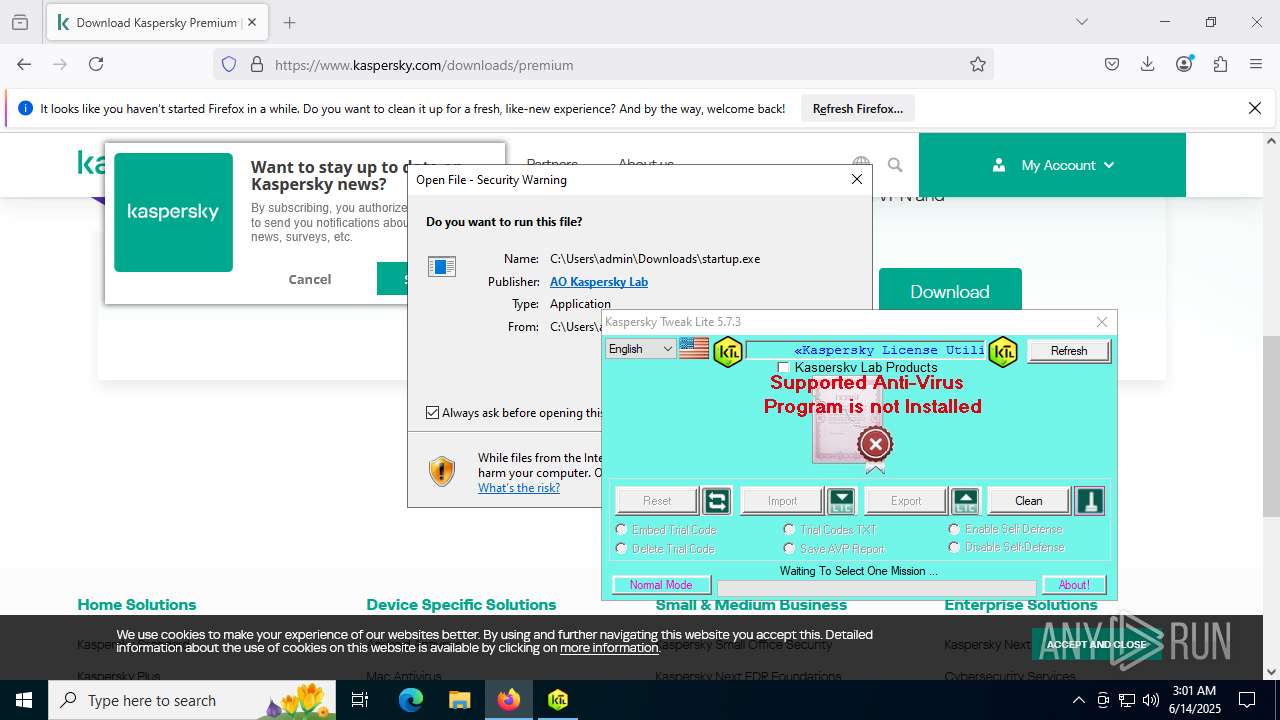Click the left KTL hexagon logo

(x=728, y=351)
